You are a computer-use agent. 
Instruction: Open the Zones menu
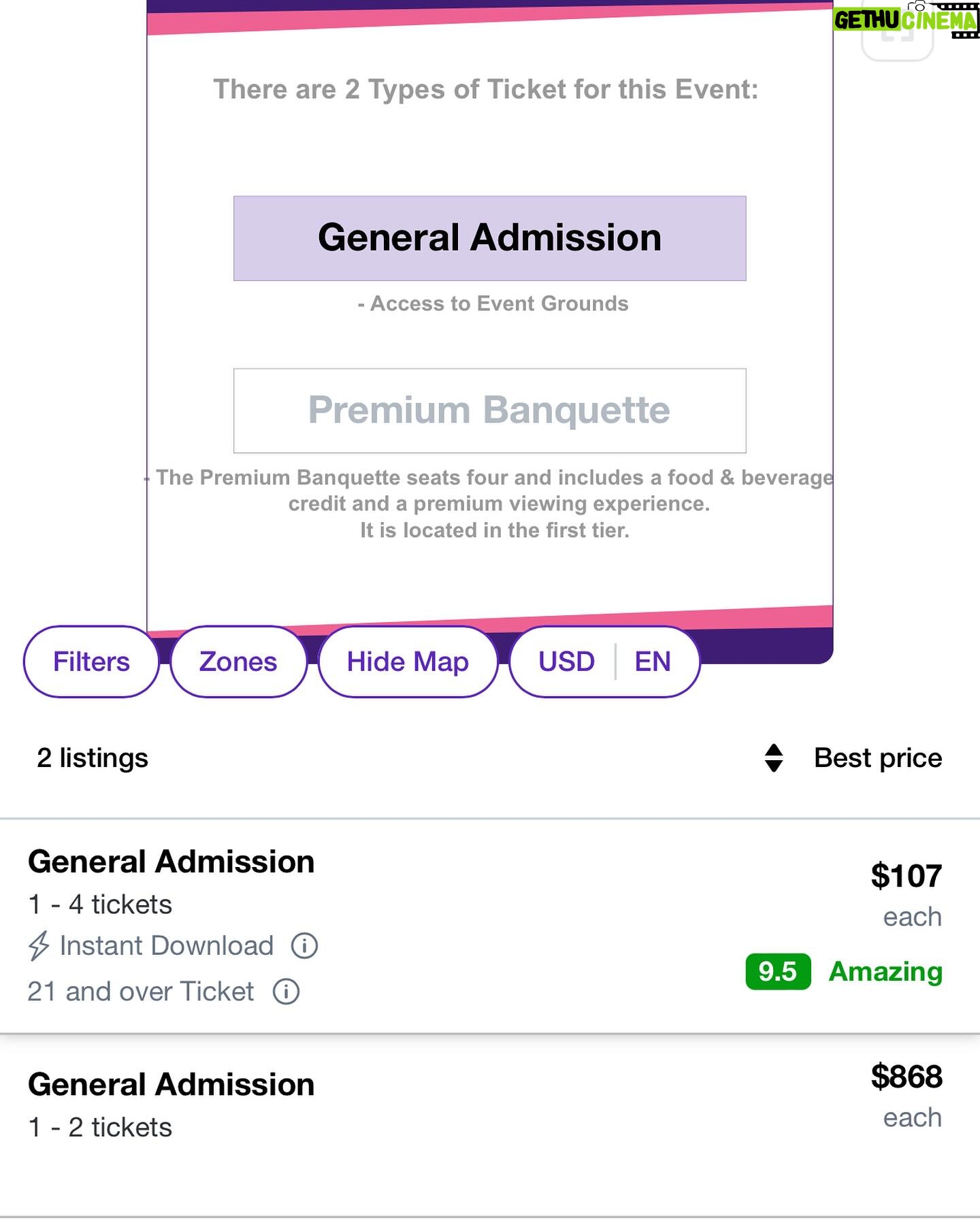pos(238,661)
